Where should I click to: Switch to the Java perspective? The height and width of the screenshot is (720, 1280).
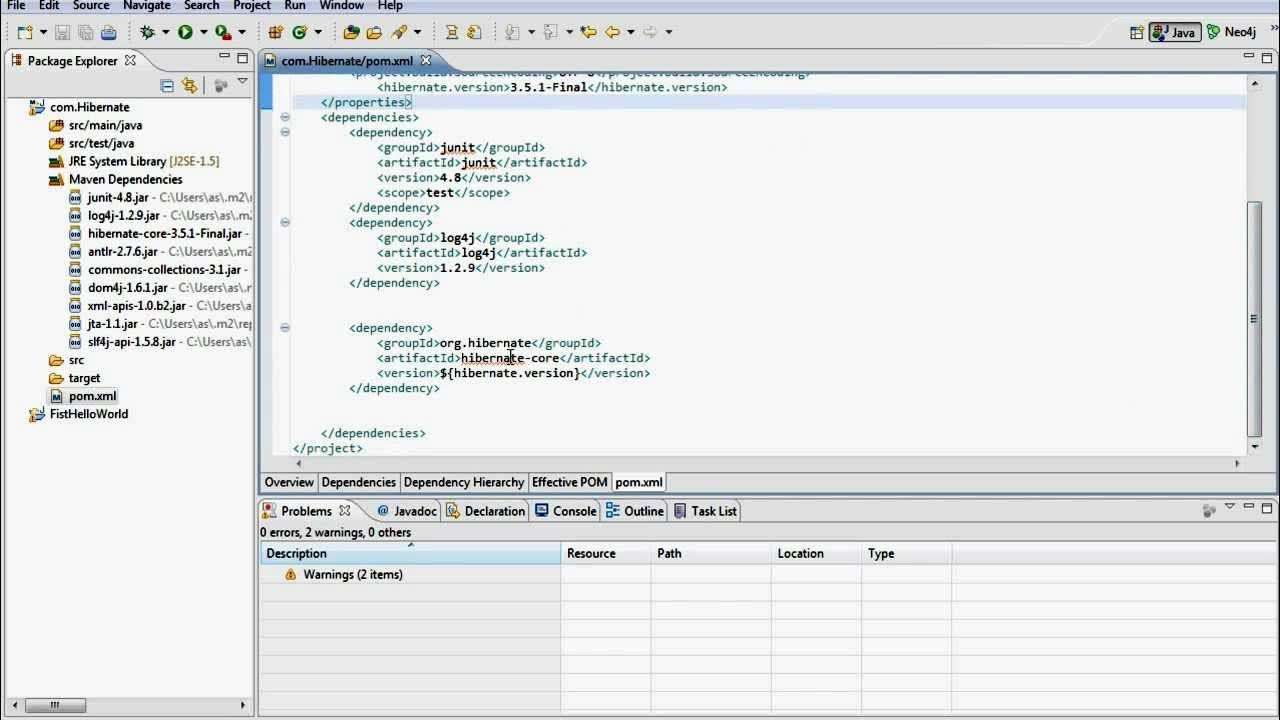1174,32
